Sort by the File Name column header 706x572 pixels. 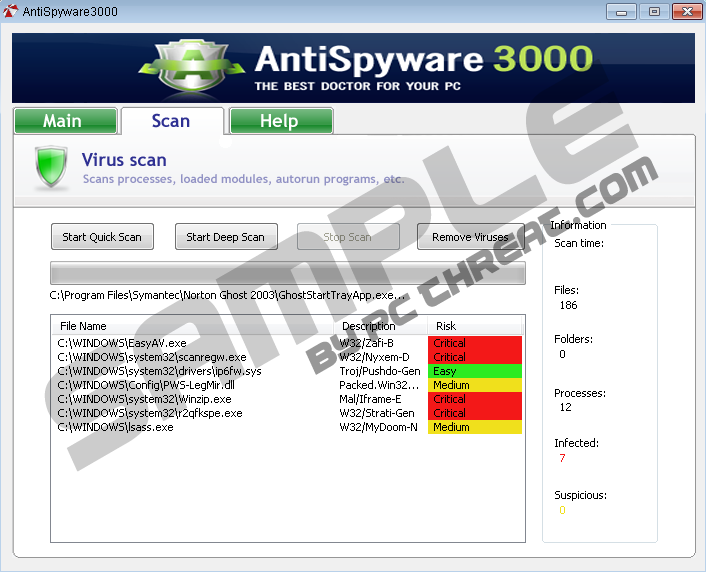click(193, 326)
